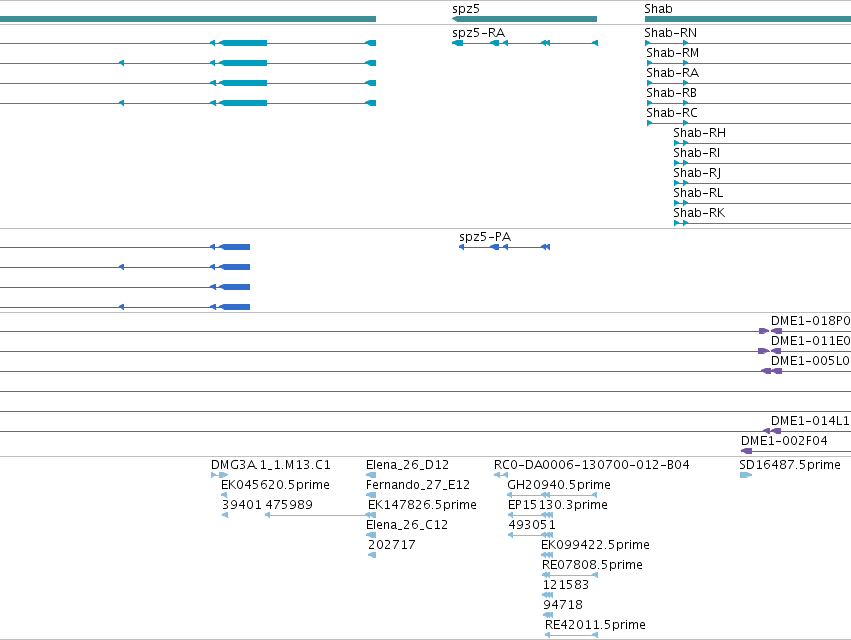Select the EK099422.5prime EST label
Screen dimensions: 851x640
tap(595, 545)
